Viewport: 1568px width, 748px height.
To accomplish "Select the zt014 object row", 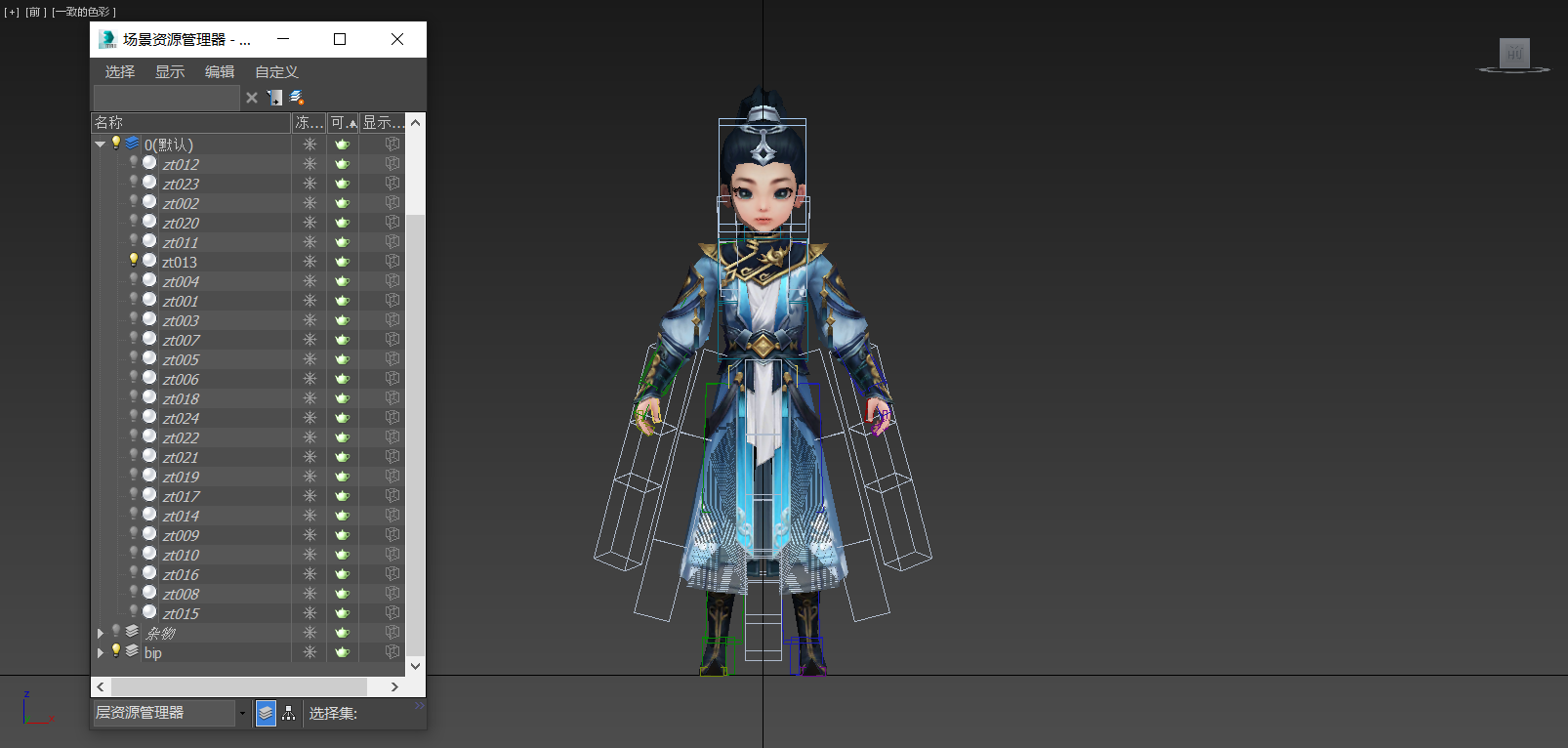I will [249, 516].
